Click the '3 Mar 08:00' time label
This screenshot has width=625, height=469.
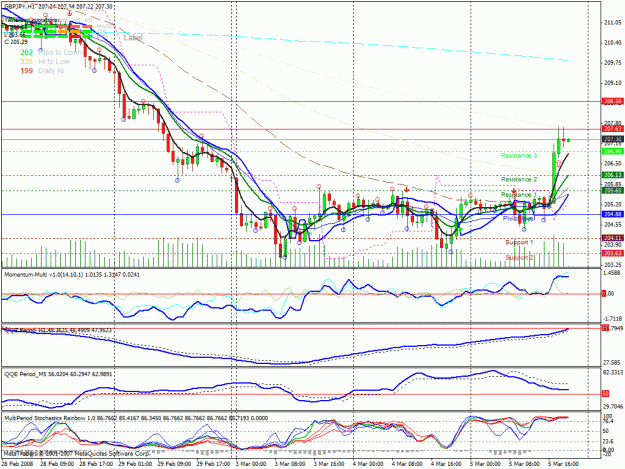[290, 464]
